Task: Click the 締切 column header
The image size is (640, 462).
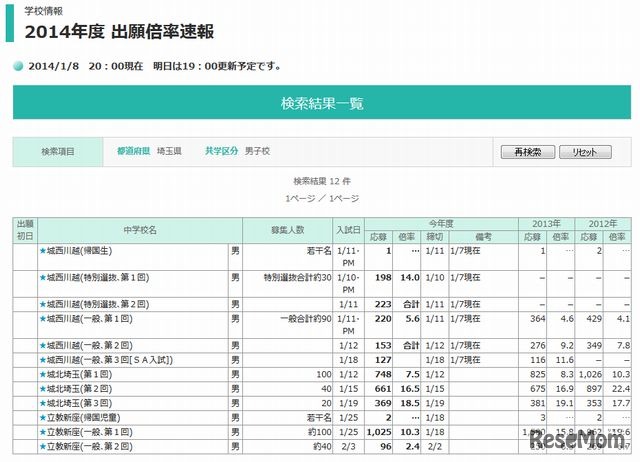Action: 435,237
